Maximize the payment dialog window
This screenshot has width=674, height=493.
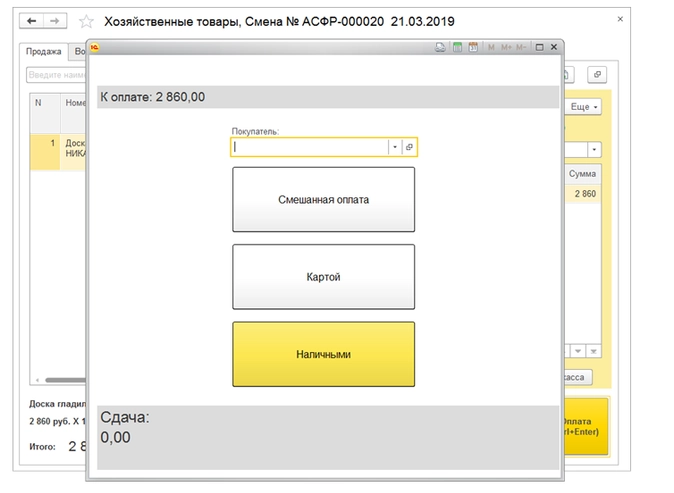(x=539, y=47)
